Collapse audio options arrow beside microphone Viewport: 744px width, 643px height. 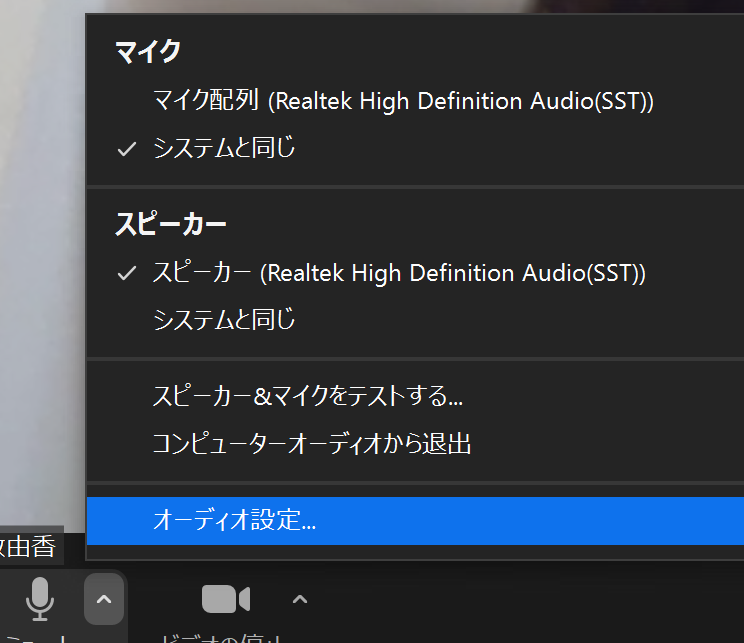[104, 600]
